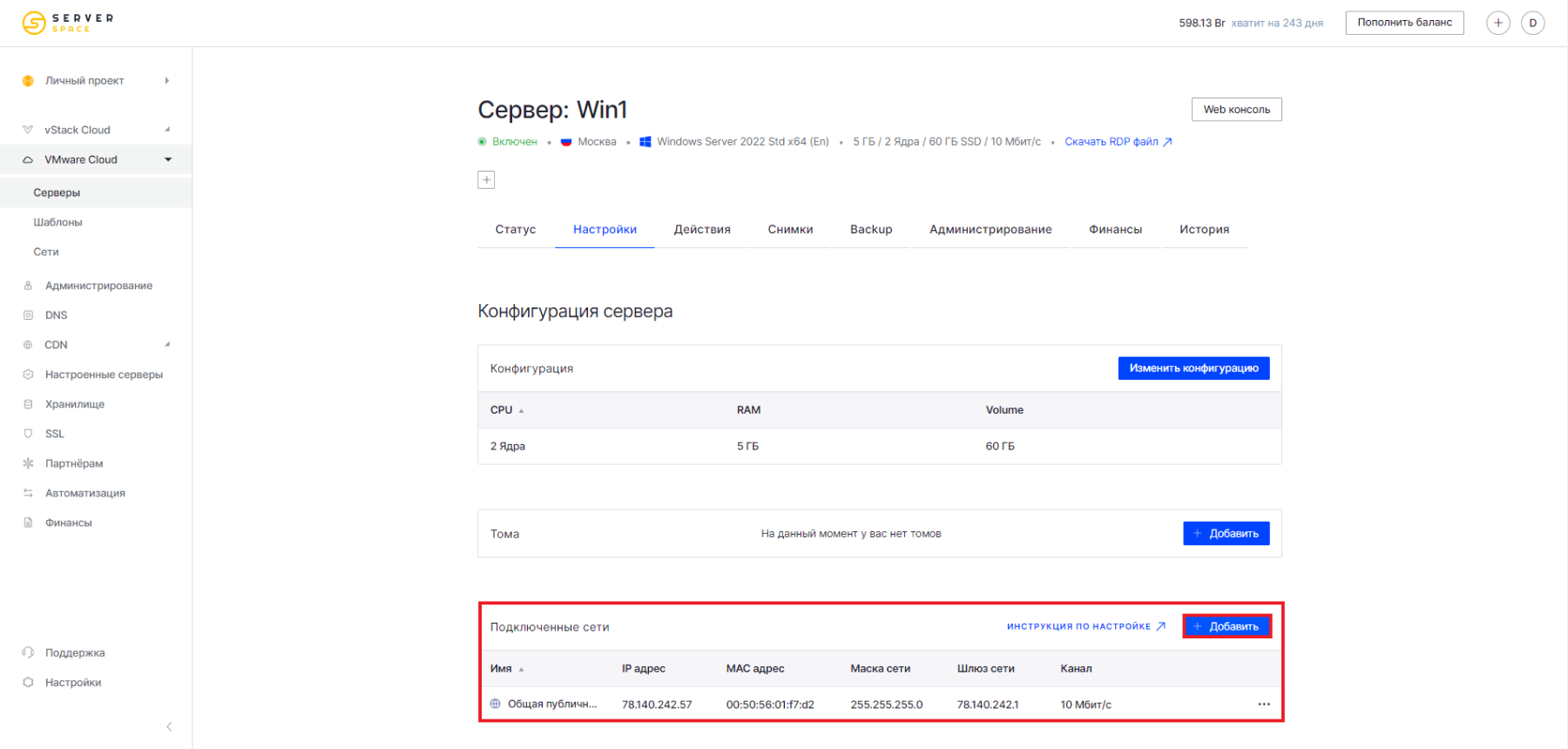Open the Backup tab
1568x749 pixels.
871,230
